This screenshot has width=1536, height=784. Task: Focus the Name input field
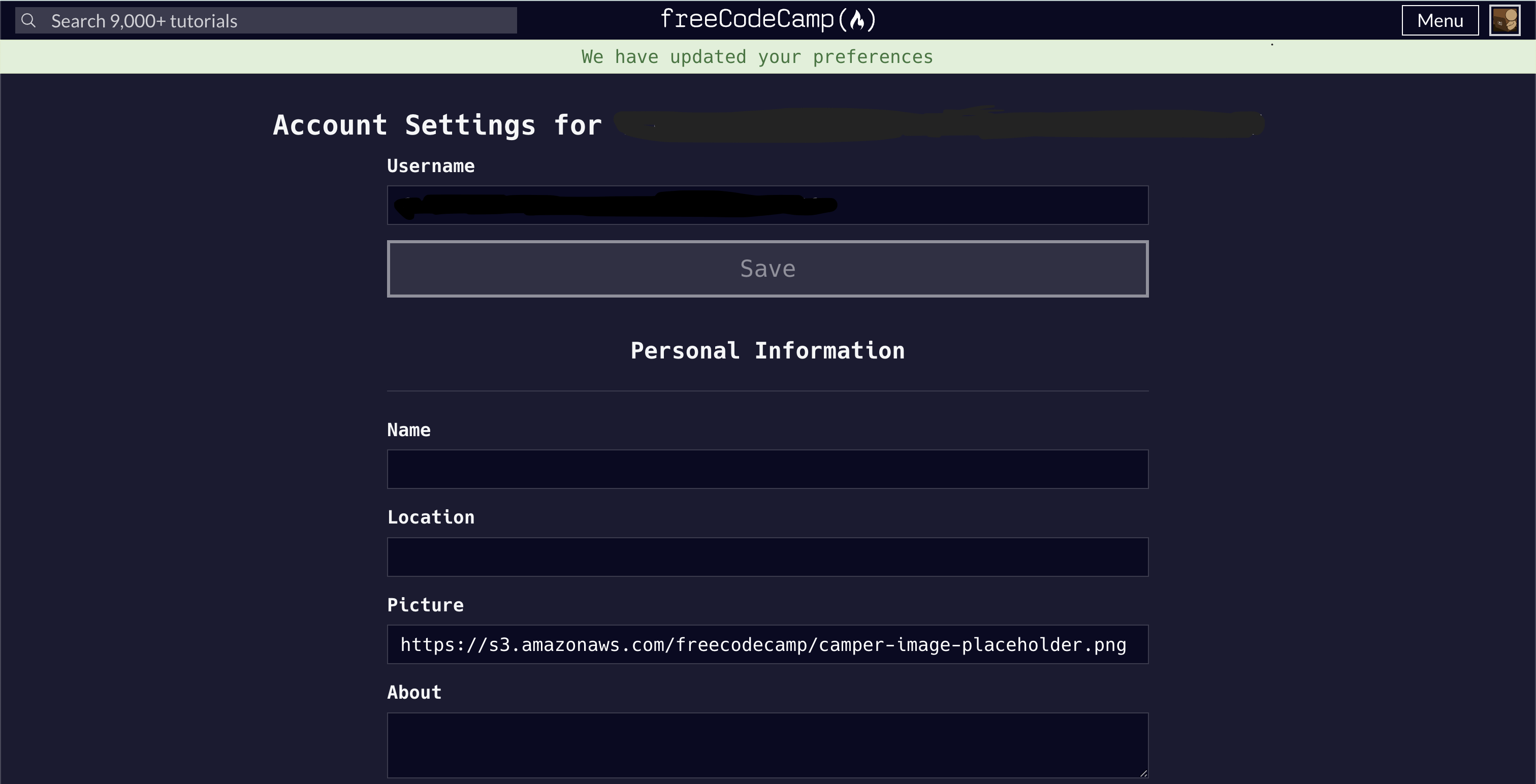click(x=767, y=469)
